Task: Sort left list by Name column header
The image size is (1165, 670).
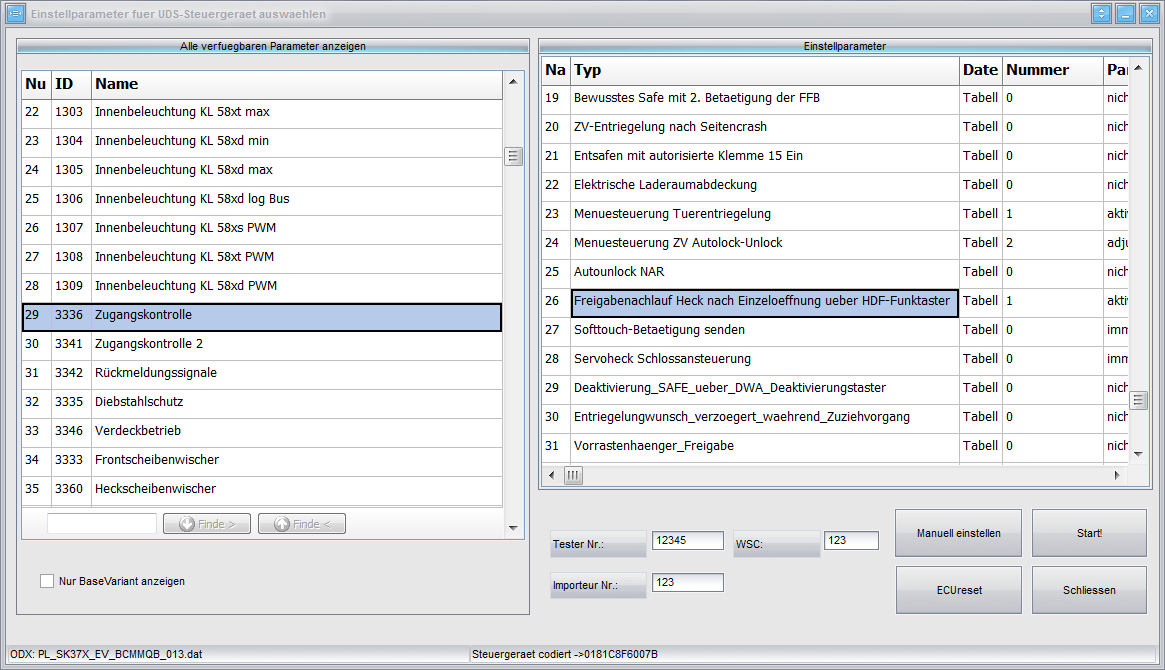Action: [x=297, y=84]
